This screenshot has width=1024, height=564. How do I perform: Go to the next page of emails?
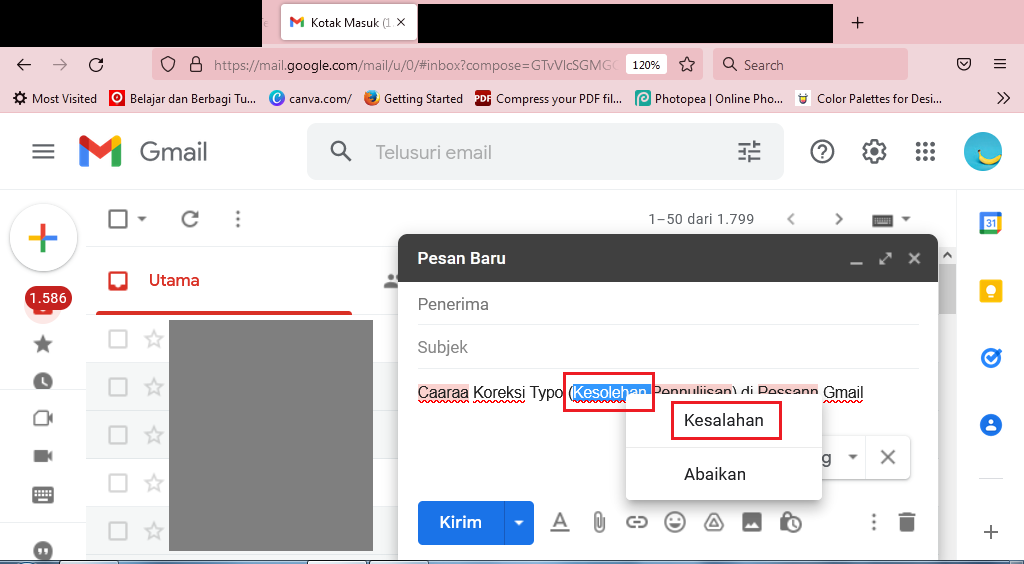point(839,219)
